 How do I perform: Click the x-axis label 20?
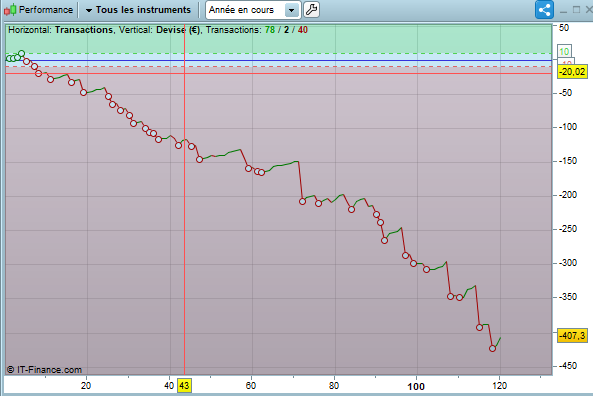tap(86, 386)
